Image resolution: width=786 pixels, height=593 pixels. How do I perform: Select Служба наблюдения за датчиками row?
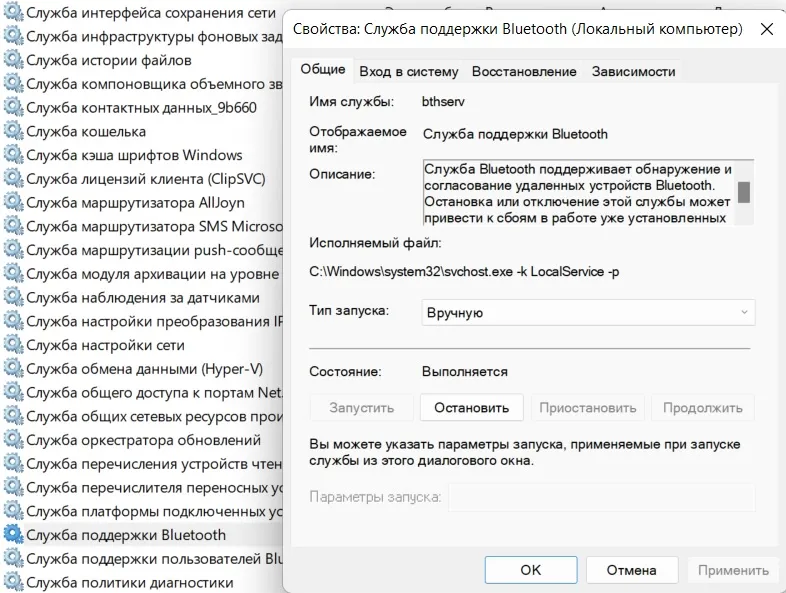[142, 297]
